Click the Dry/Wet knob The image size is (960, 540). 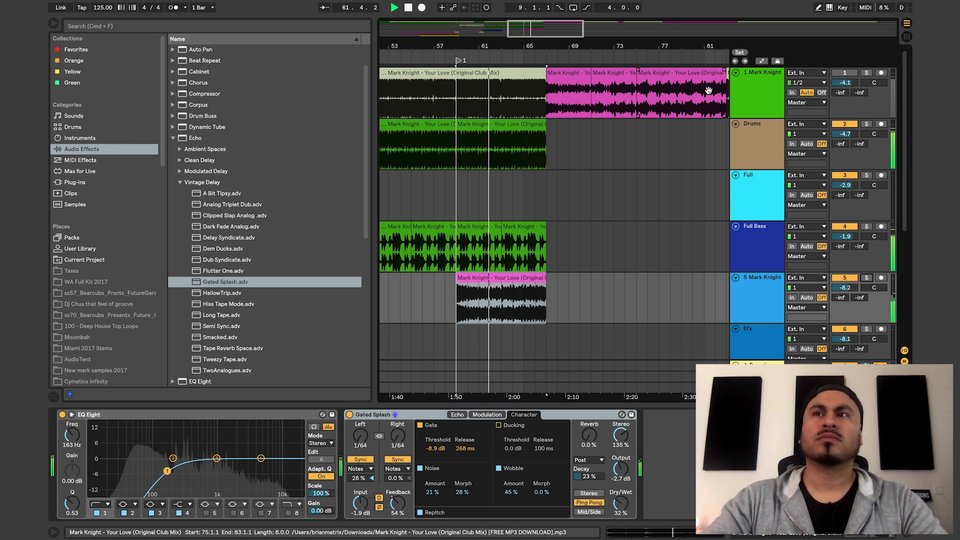click(620, 503)
